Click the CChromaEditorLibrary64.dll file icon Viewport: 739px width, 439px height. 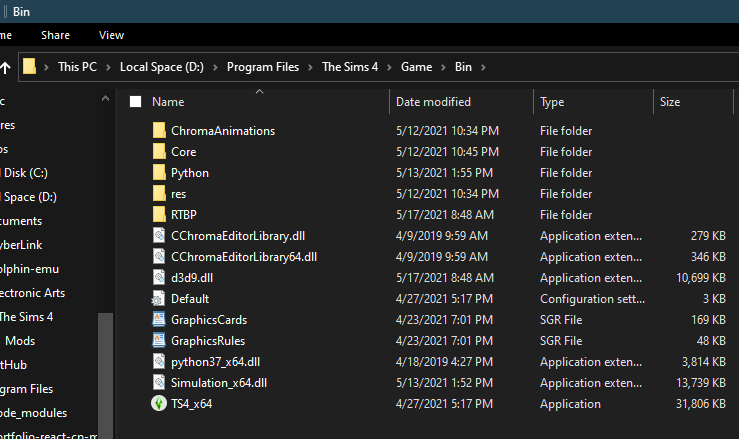point(159,257)
